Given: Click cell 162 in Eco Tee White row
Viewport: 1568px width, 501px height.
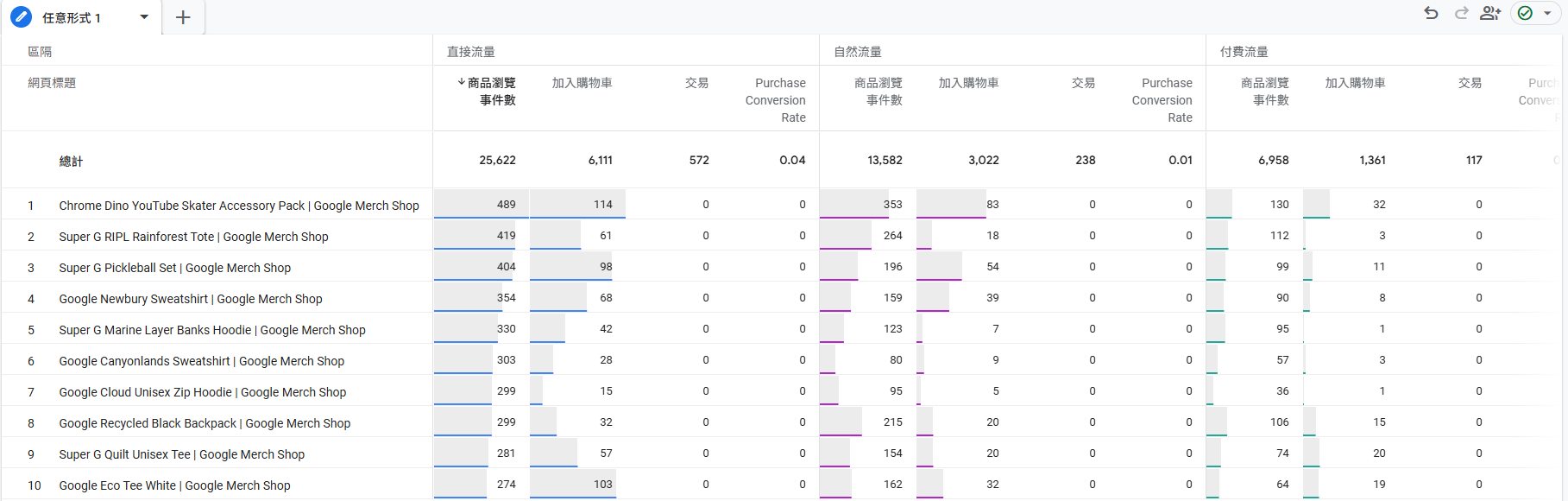Looking at the screenshot, I should point(893,485).
